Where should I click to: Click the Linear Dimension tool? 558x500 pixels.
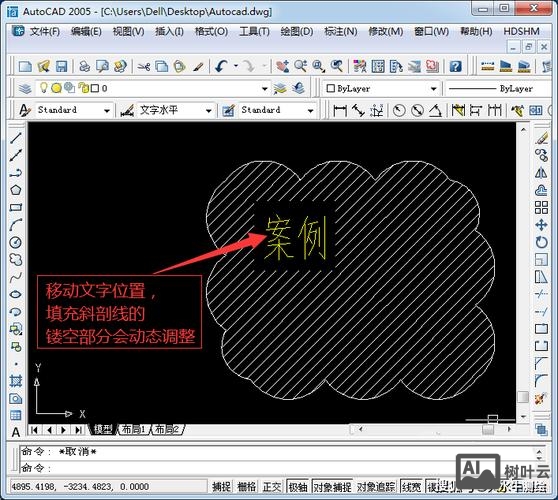click(340, 110)
